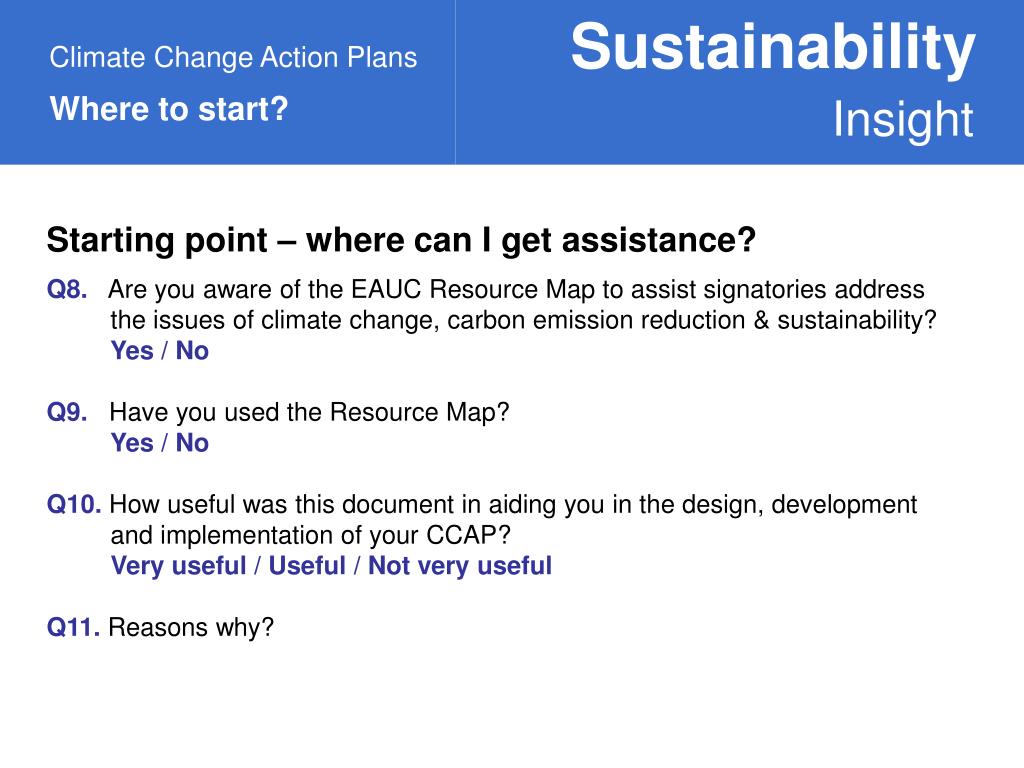1024x768 pixels.
Task: Click the 'Q11.' question label
Action: (73, 627)
